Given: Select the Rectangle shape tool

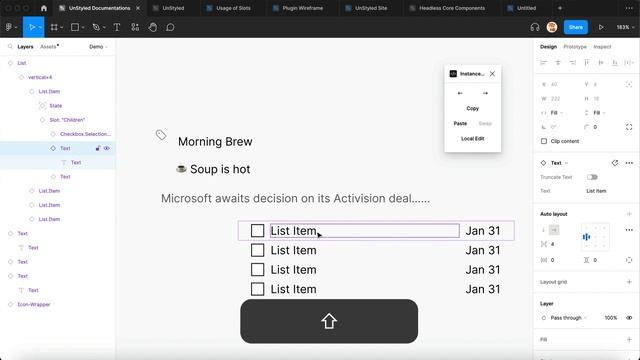Looking at the screenshot, I should click(75, 27).
